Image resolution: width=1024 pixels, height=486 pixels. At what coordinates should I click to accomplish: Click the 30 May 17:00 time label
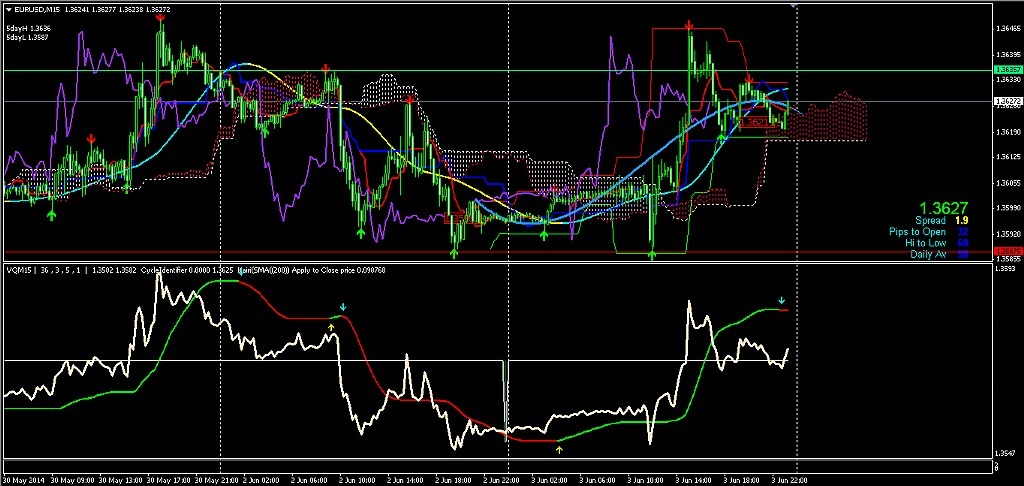pyautogui.click(x=168, y=480)
